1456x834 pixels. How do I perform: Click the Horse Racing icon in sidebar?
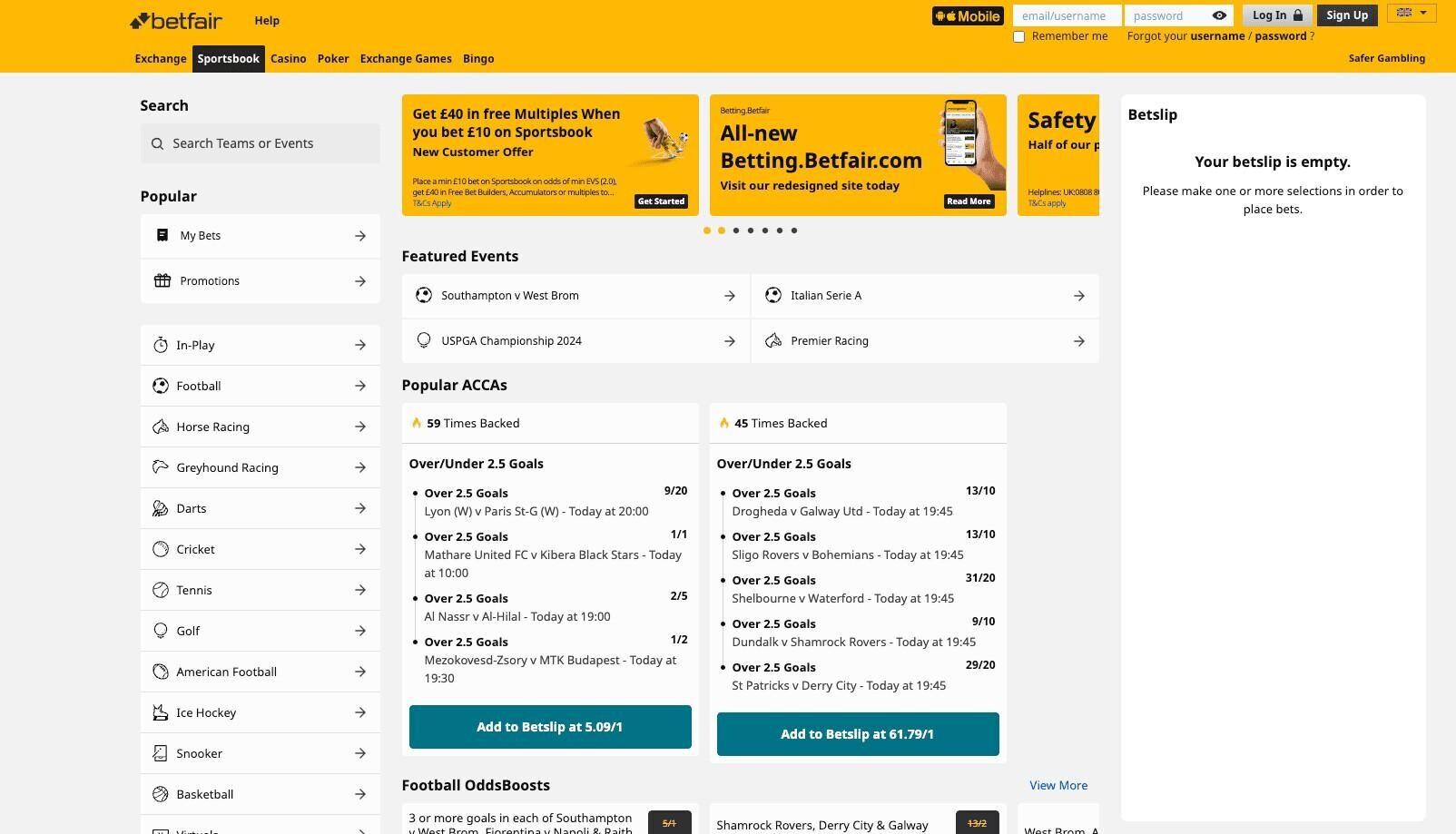pyautogui.click(x=161, y=427)
